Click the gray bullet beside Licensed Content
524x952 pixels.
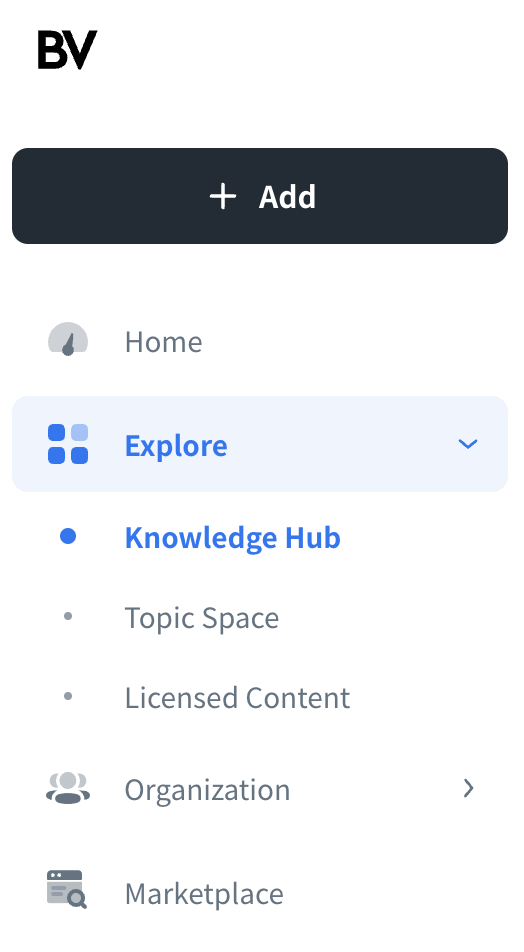coord(68,696)
